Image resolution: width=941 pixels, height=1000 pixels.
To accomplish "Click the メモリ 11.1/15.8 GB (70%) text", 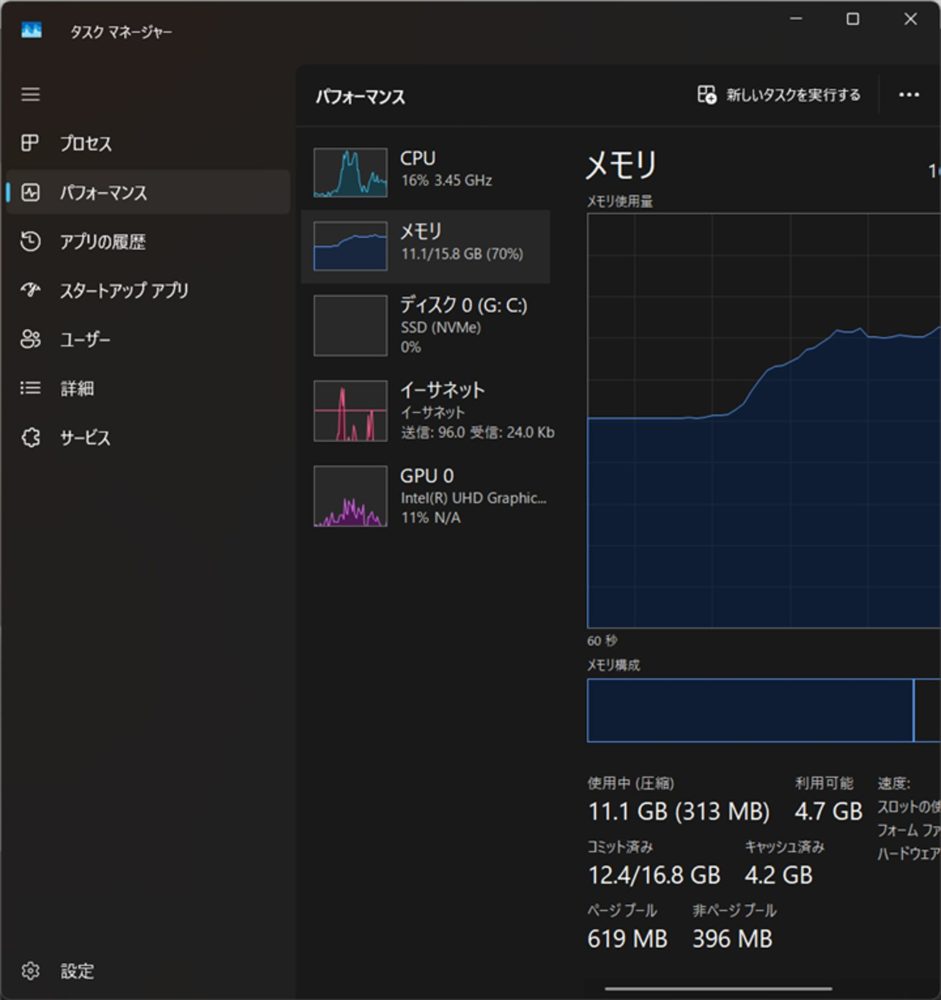I will (462, 254).
